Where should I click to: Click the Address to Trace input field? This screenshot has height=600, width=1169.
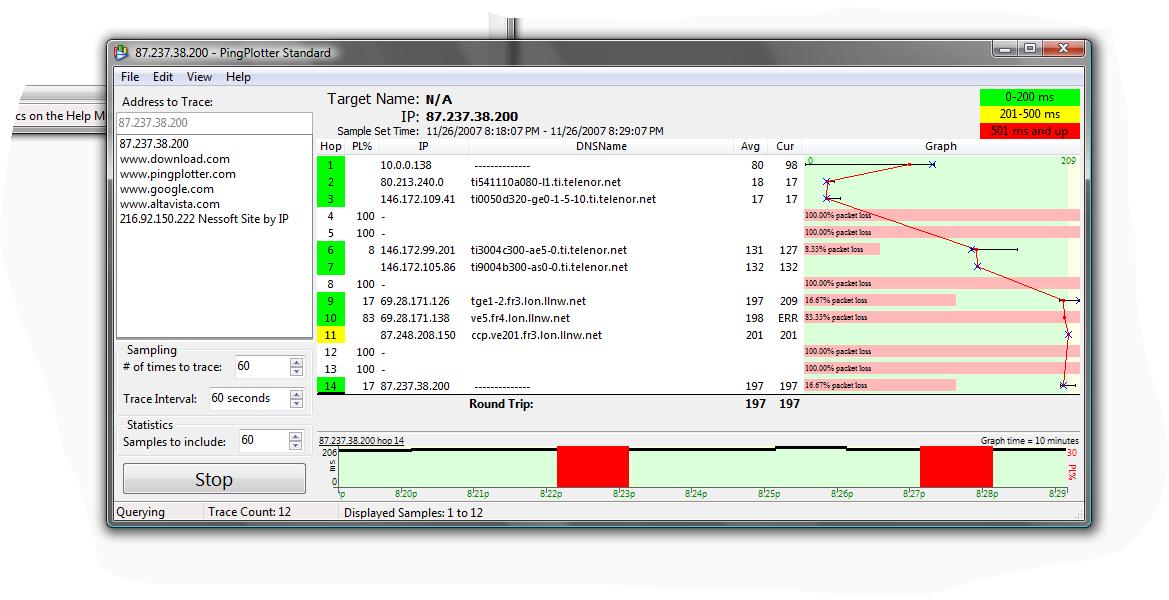pos(214,122)
